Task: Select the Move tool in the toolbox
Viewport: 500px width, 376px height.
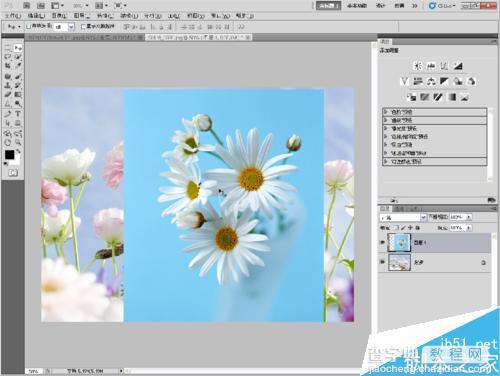Action: point(18,48)
